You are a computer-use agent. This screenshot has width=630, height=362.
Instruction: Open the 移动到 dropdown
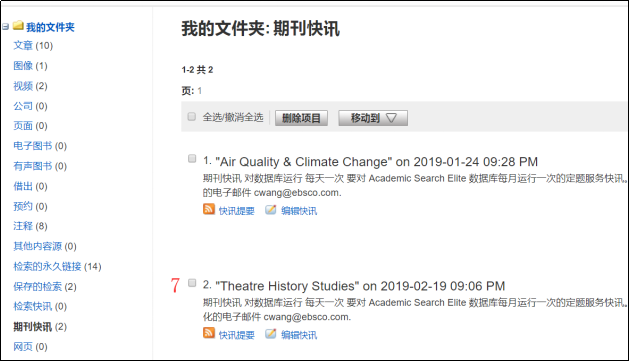[x=373, y=118]
